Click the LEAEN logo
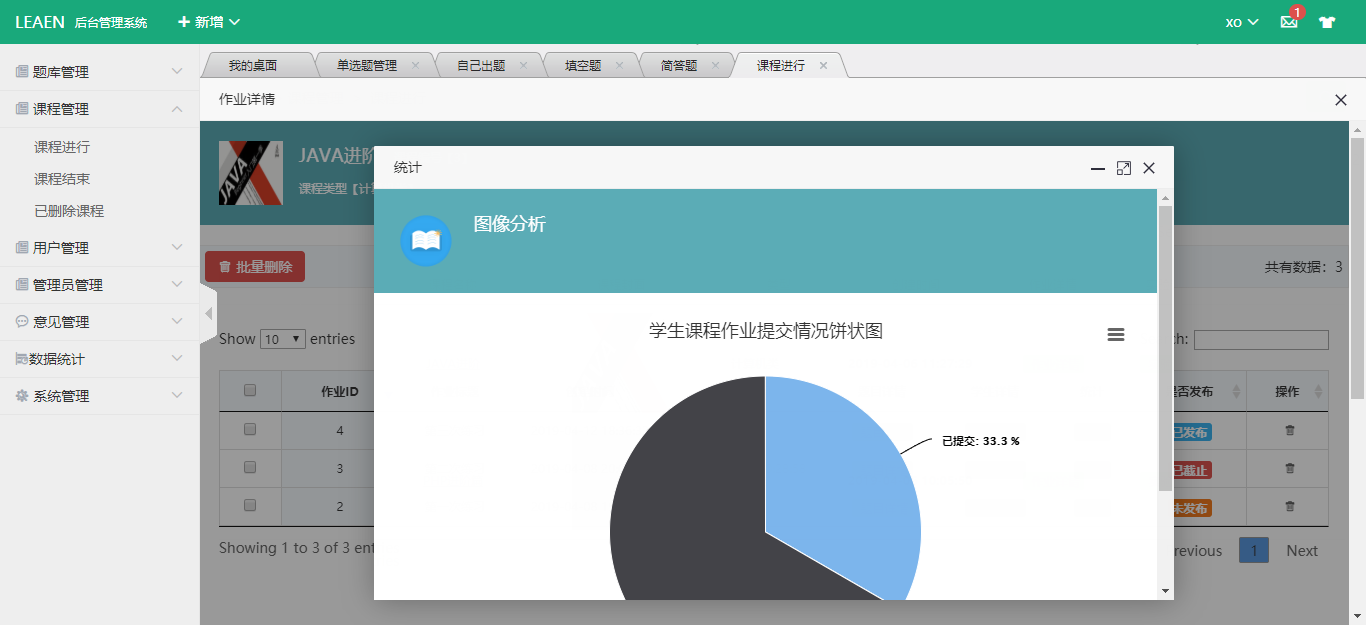The image size is (1366, 625). [39, 22]
